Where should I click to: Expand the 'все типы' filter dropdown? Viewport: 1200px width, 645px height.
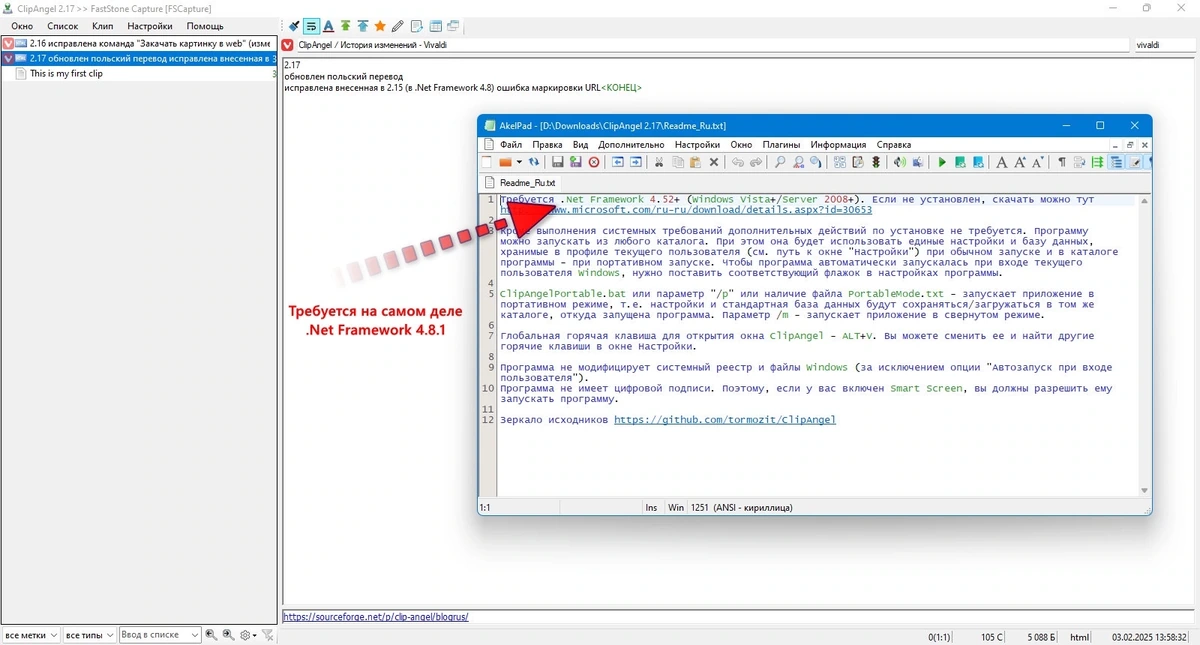[89, 635]
